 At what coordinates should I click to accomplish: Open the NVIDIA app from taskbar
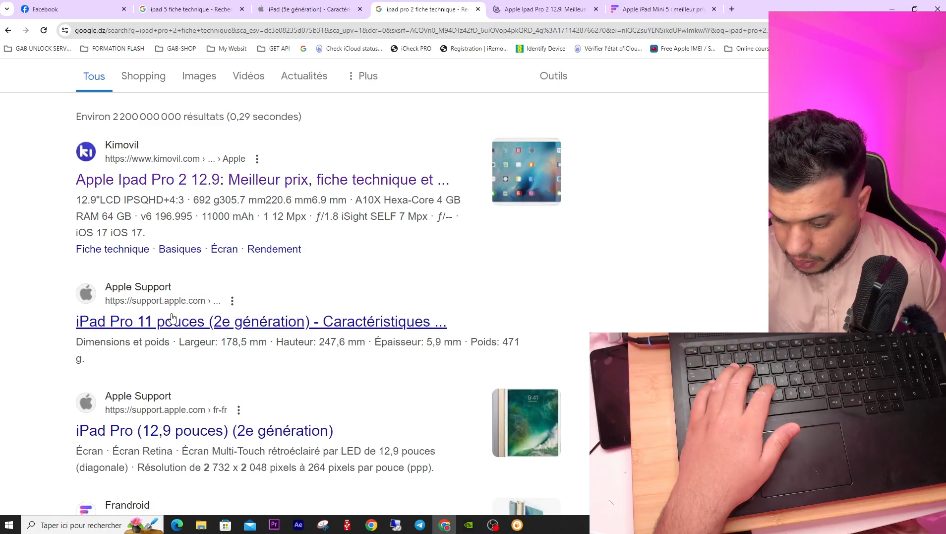468,525
